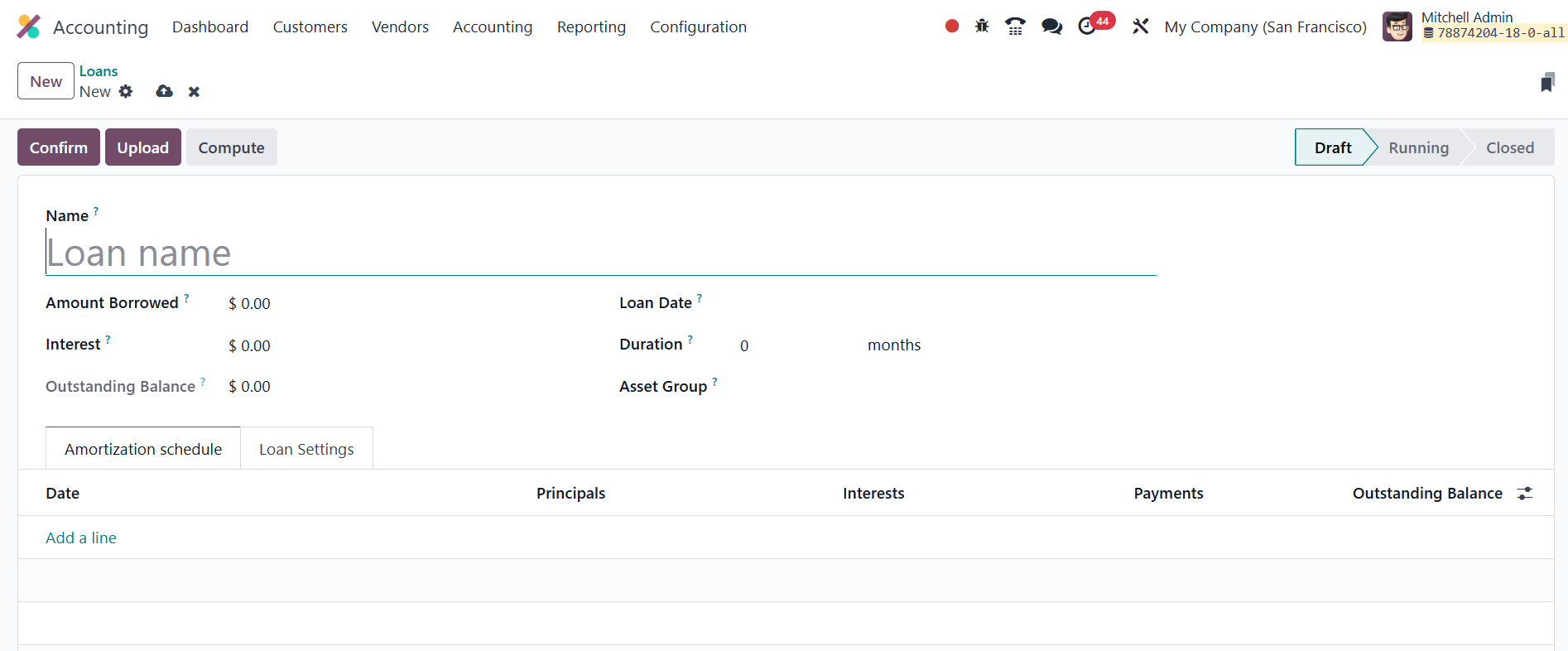Viewport: 1568px width, 651px height.
Task: Click the Odoo Accounting app logo icon
Action: tap(28, 27)
